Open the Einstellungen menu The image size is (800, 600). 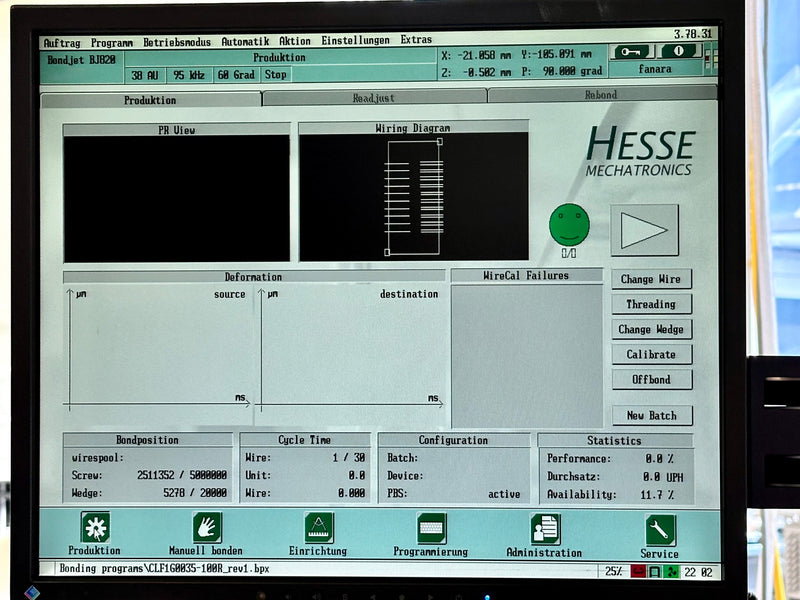point(355,40)
